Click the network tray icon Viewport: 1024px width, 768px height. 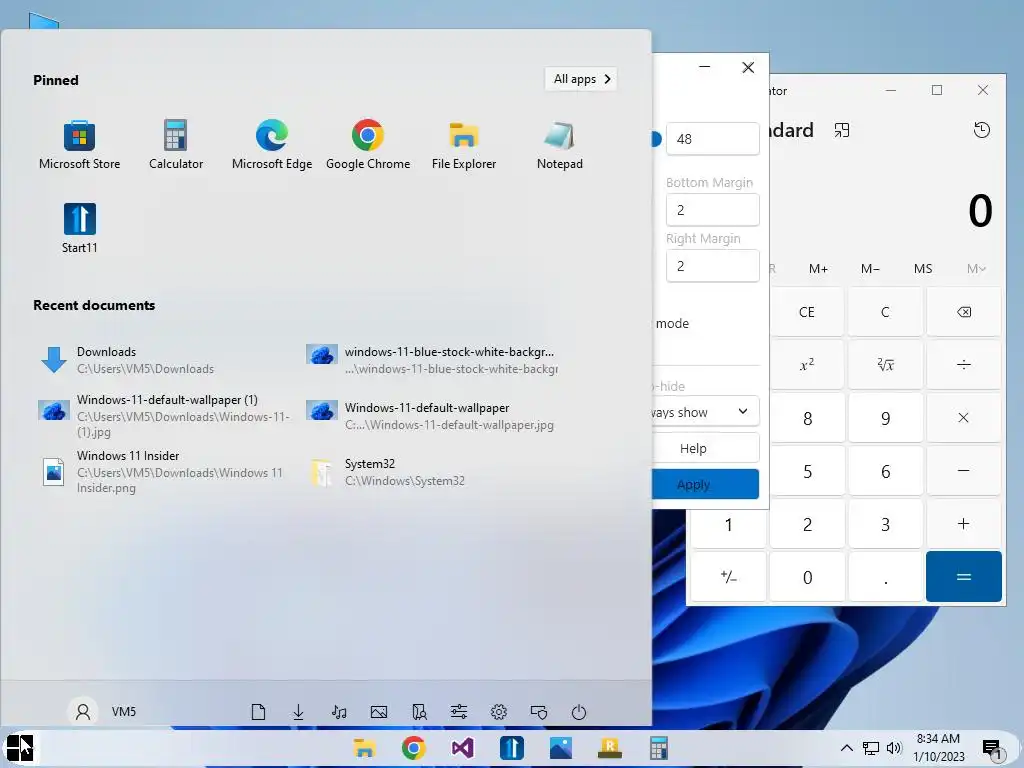pyautogui.click(x=871, y=748)
